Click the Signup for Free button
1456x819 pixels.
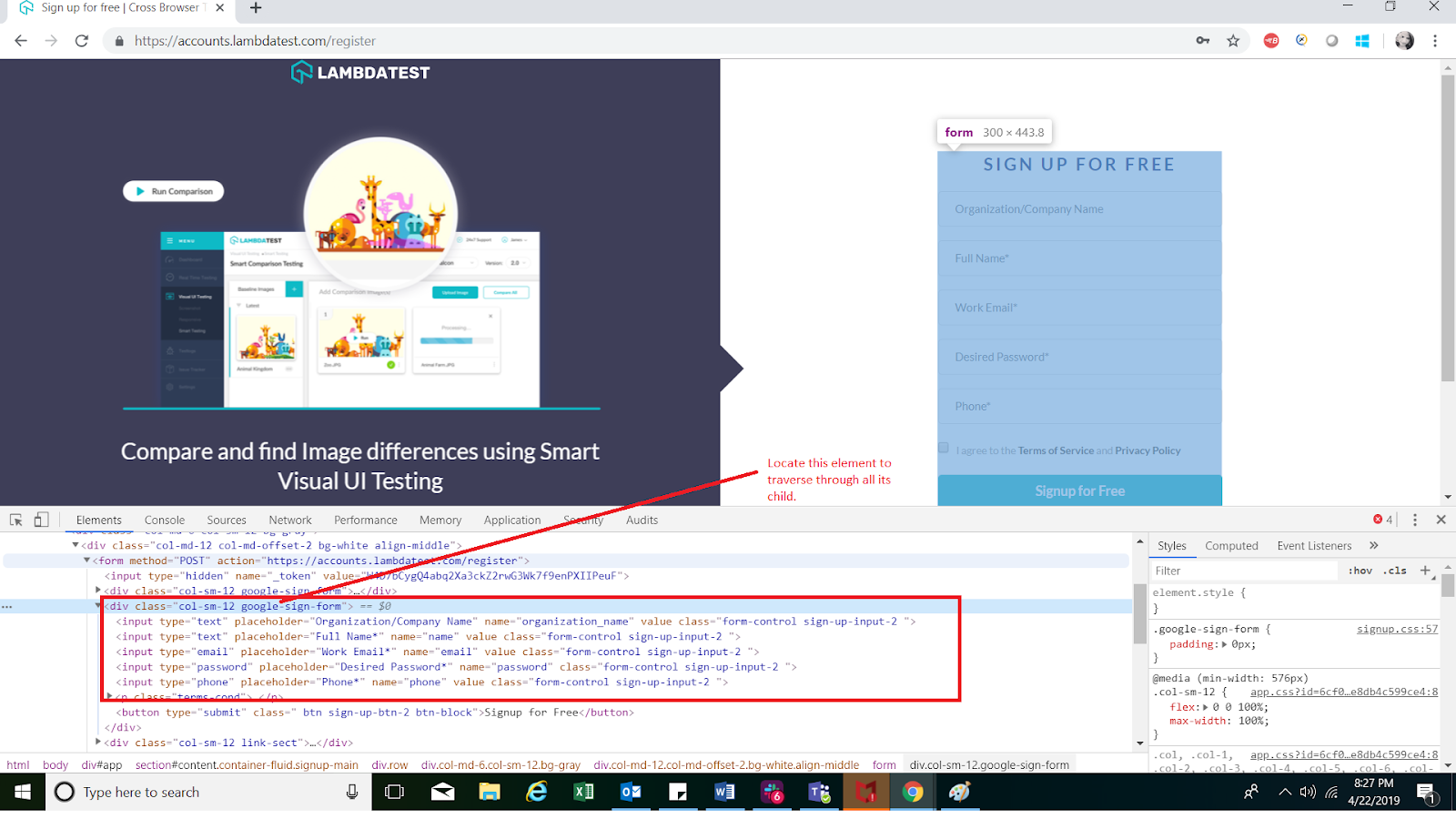pyautogui.click(x=1078, y=490)
